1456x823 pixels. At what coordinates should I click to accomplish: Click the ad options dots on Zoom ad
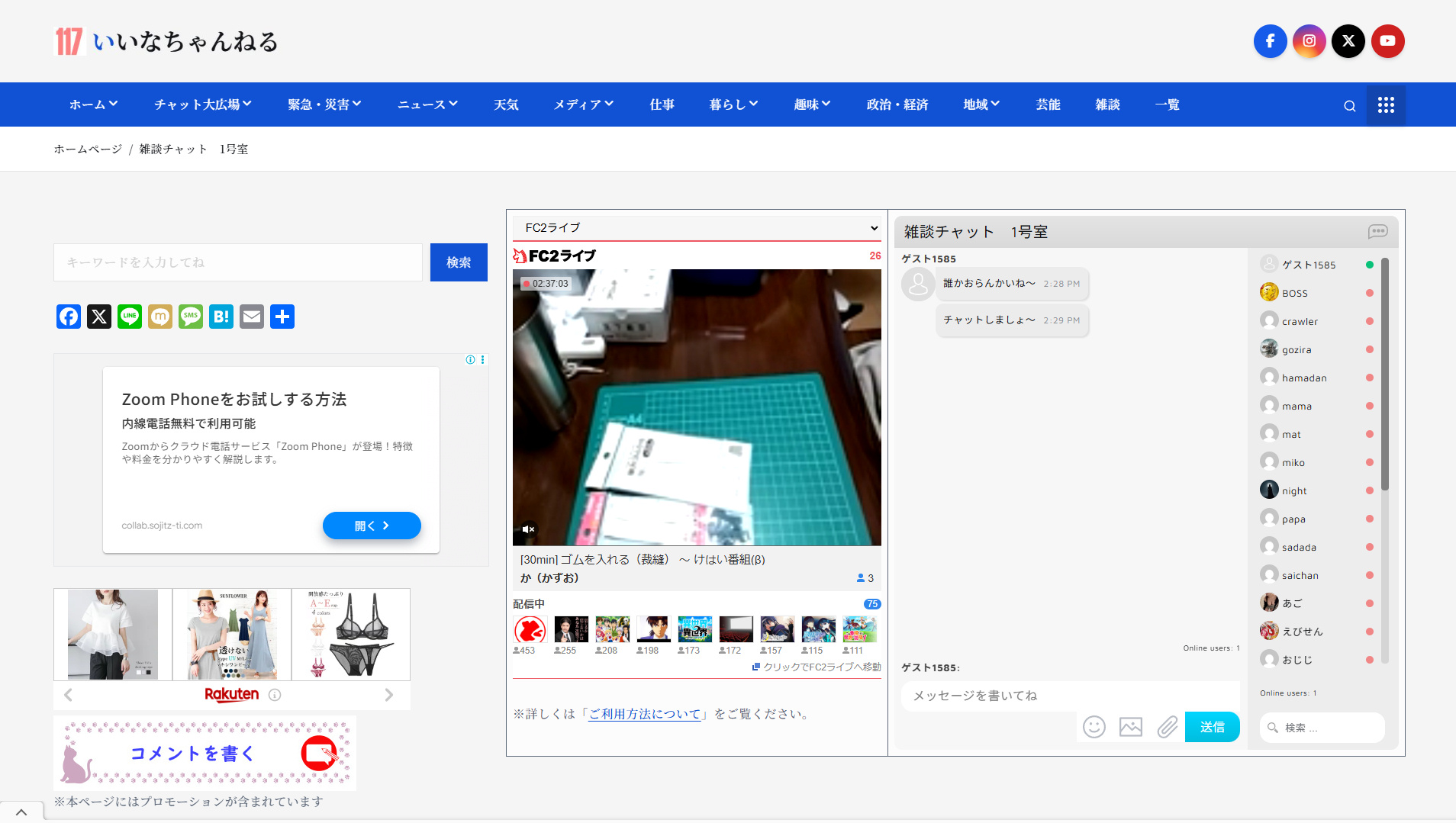(x=482, y=360)
